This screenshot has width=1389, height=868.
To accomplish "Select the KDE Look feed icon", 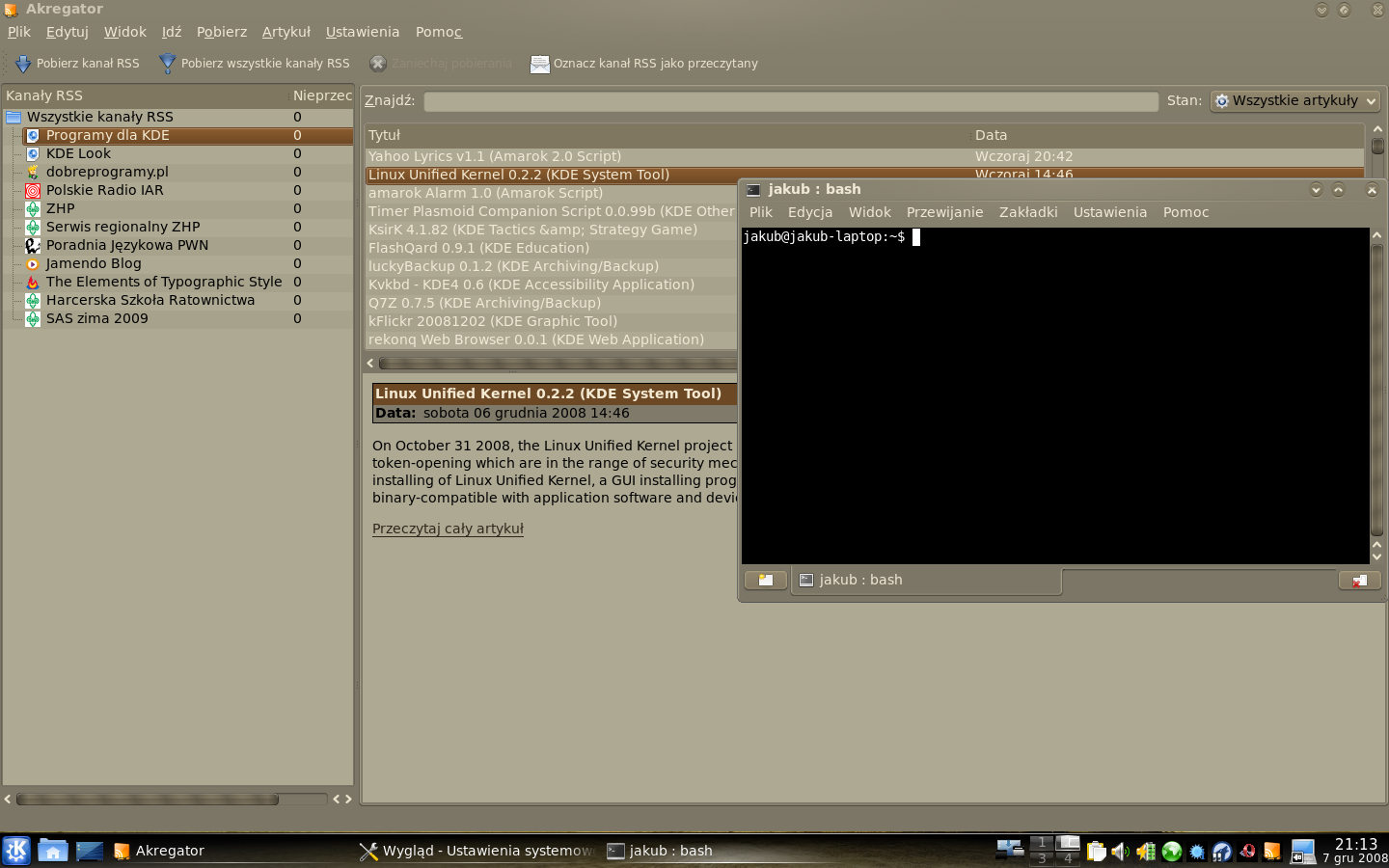I will point(33,154).
